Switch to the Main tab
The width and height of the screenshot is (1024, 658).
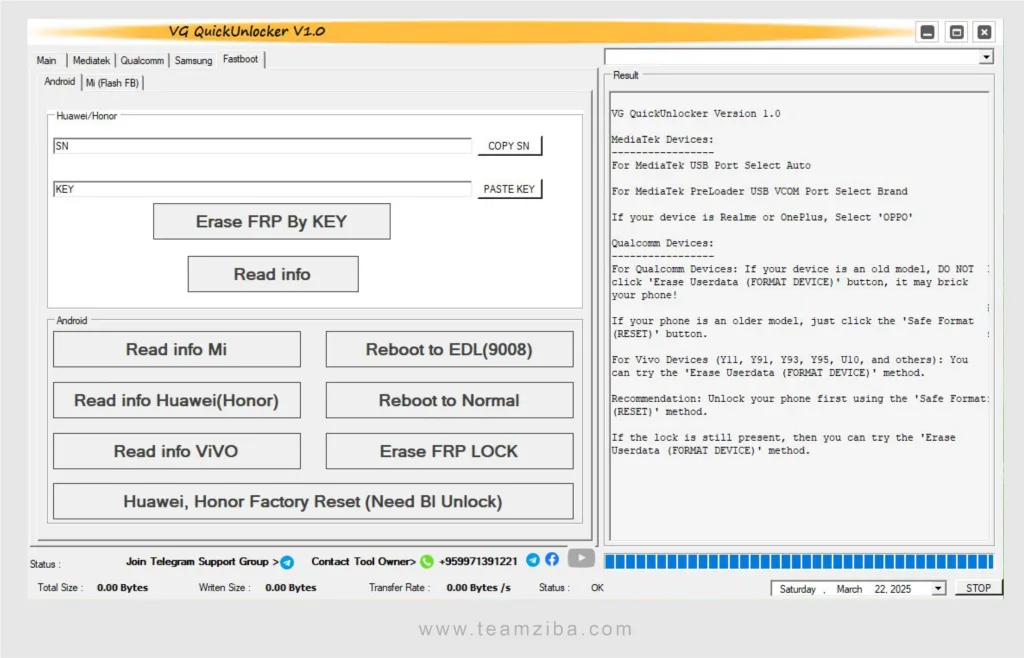(x=46, y=61)
